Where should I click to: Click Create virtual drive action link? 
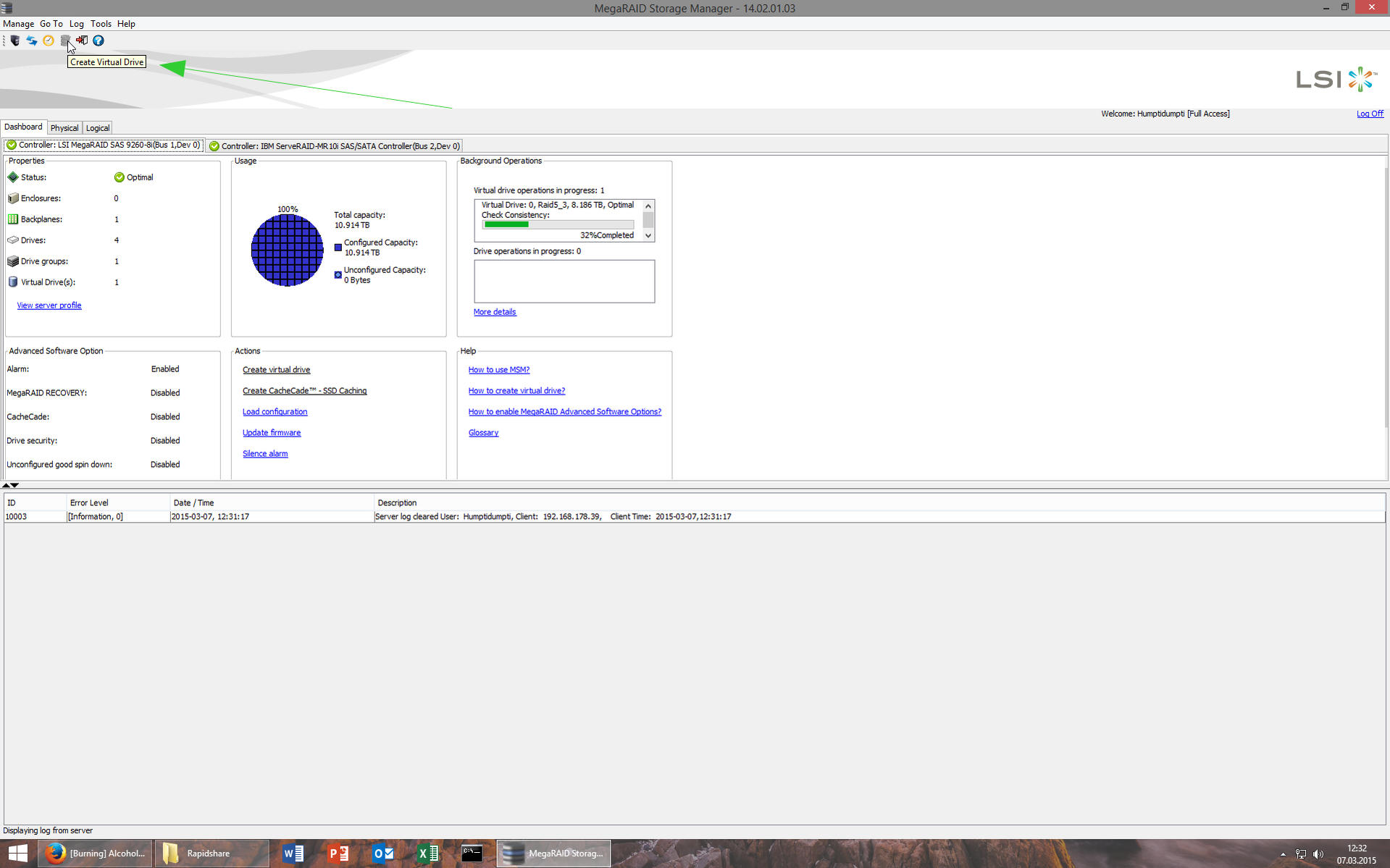[276, 370]
